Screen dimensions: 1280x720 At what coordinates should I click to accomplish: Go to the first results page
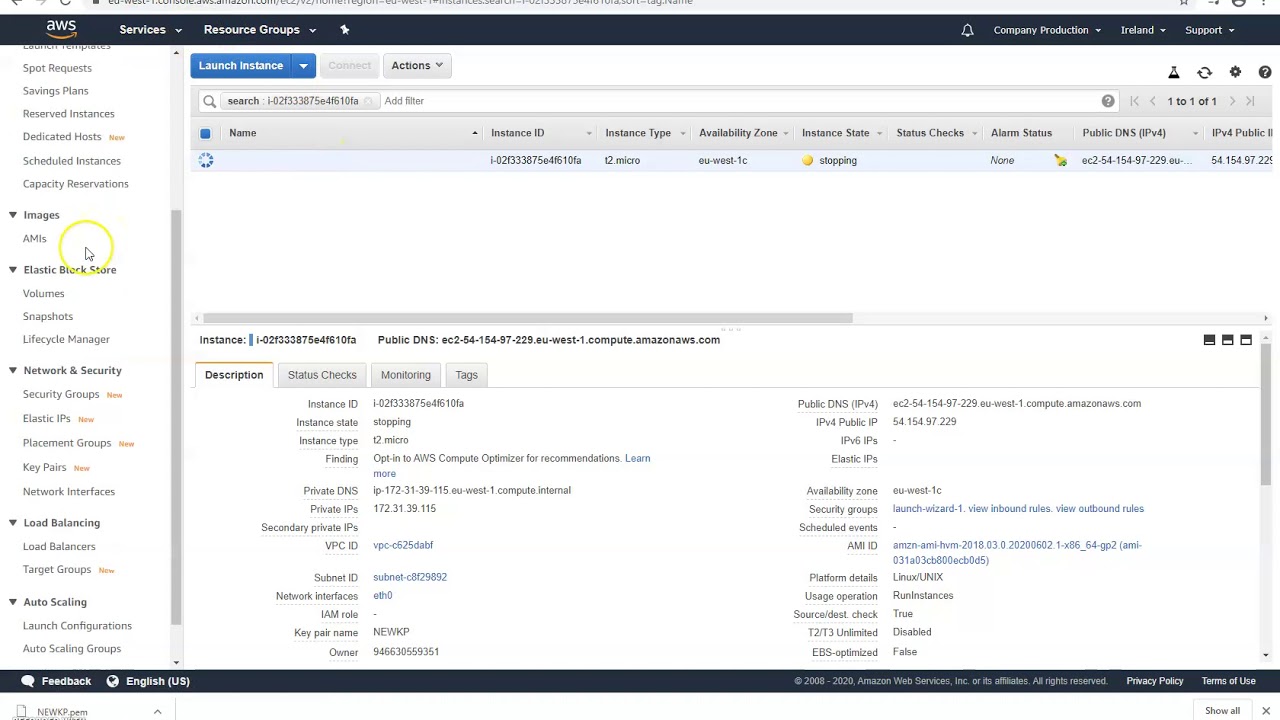pos(1134,101)
